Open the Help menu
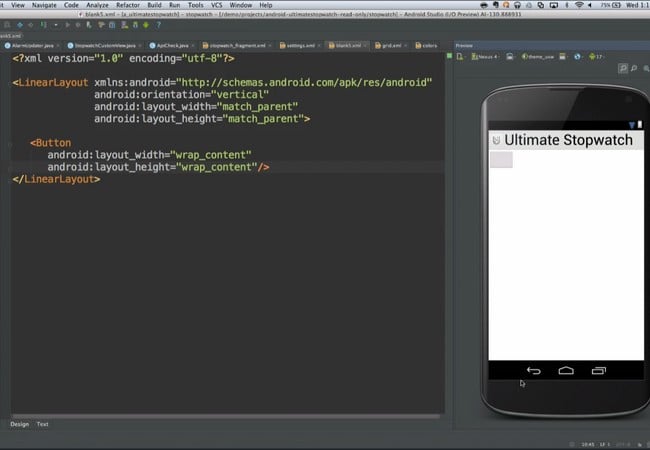This screenshot has height=450, width=650. click(266, 5)
